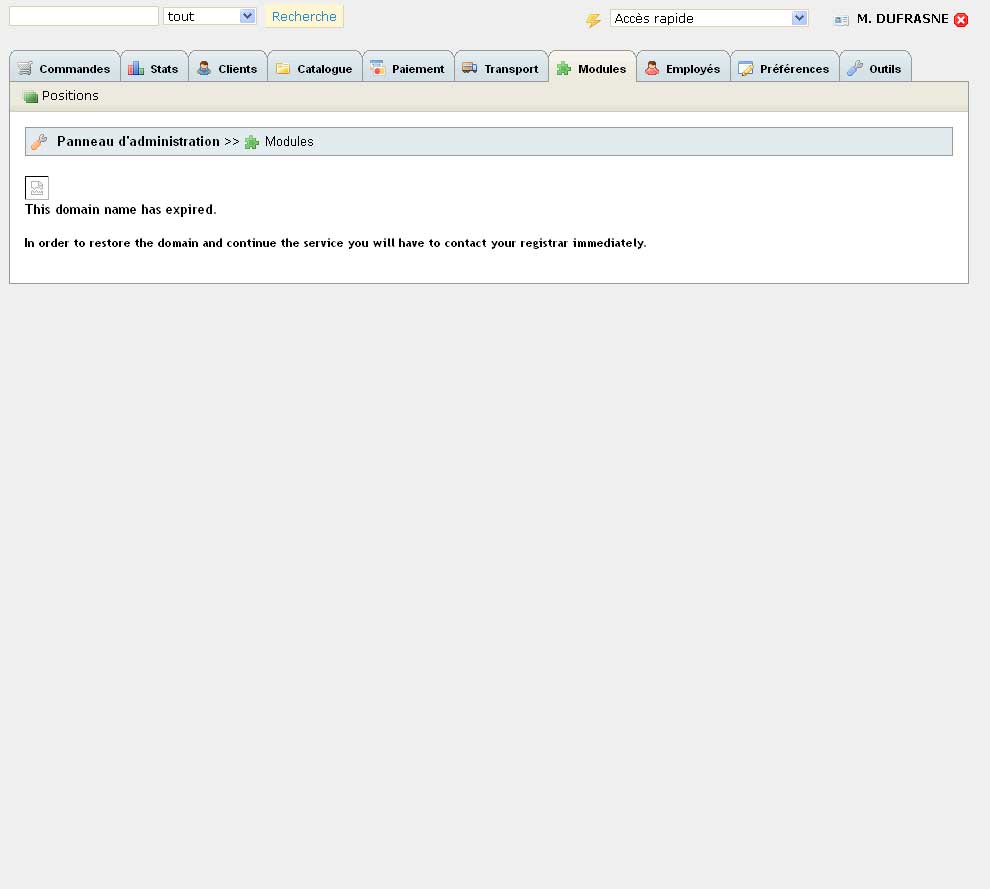
Task: Expand the 'tout' search scope dropdown
Action: coord(210,16)
